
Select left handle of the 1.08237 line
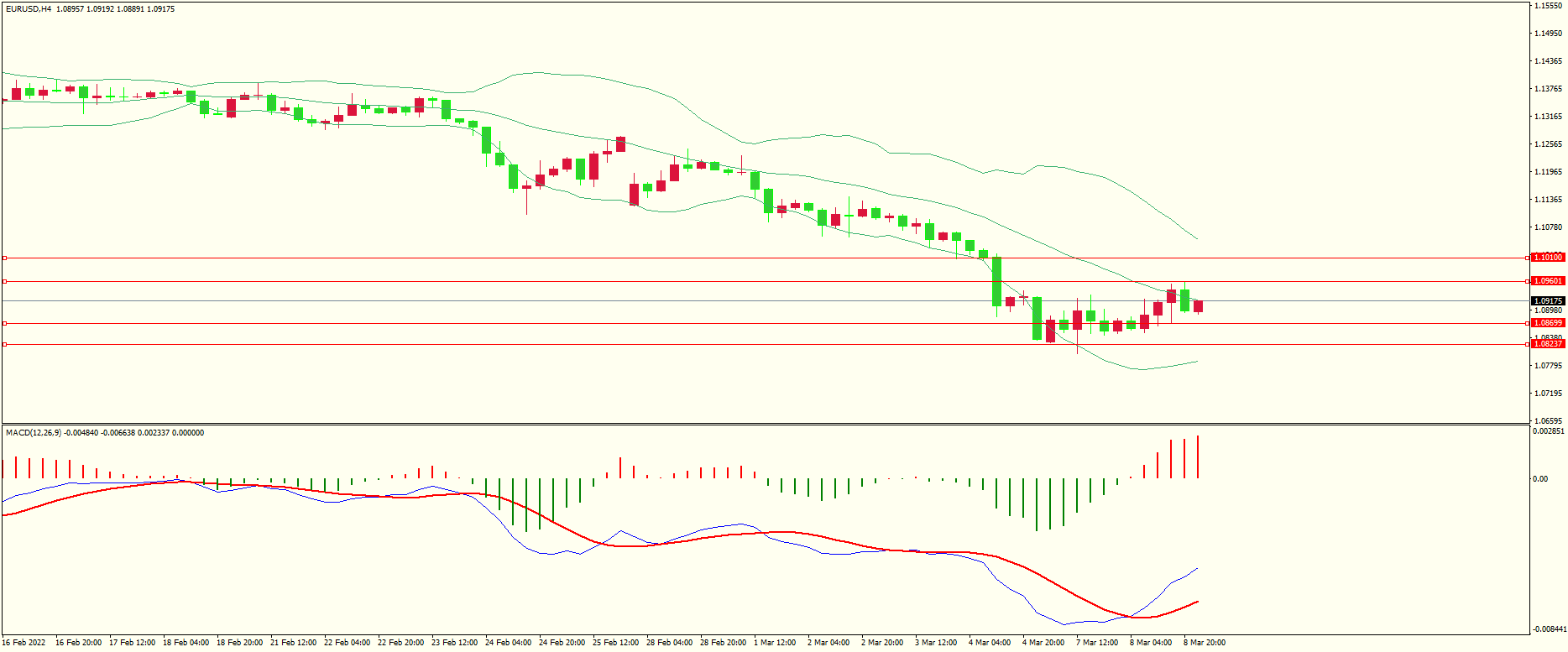[4, 344]
